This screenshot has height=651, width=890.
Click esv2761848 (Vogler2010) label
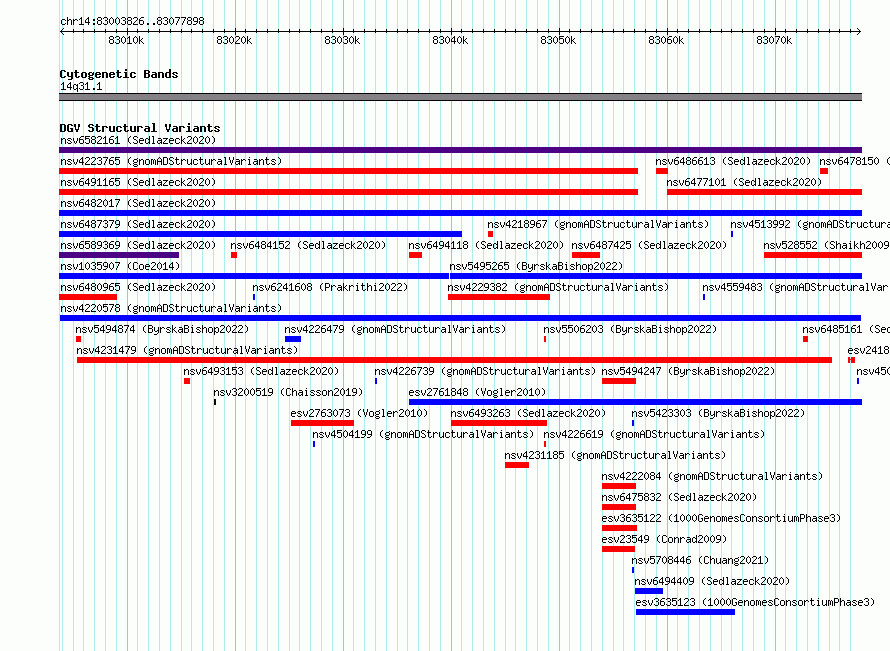(x=477, y=392)
